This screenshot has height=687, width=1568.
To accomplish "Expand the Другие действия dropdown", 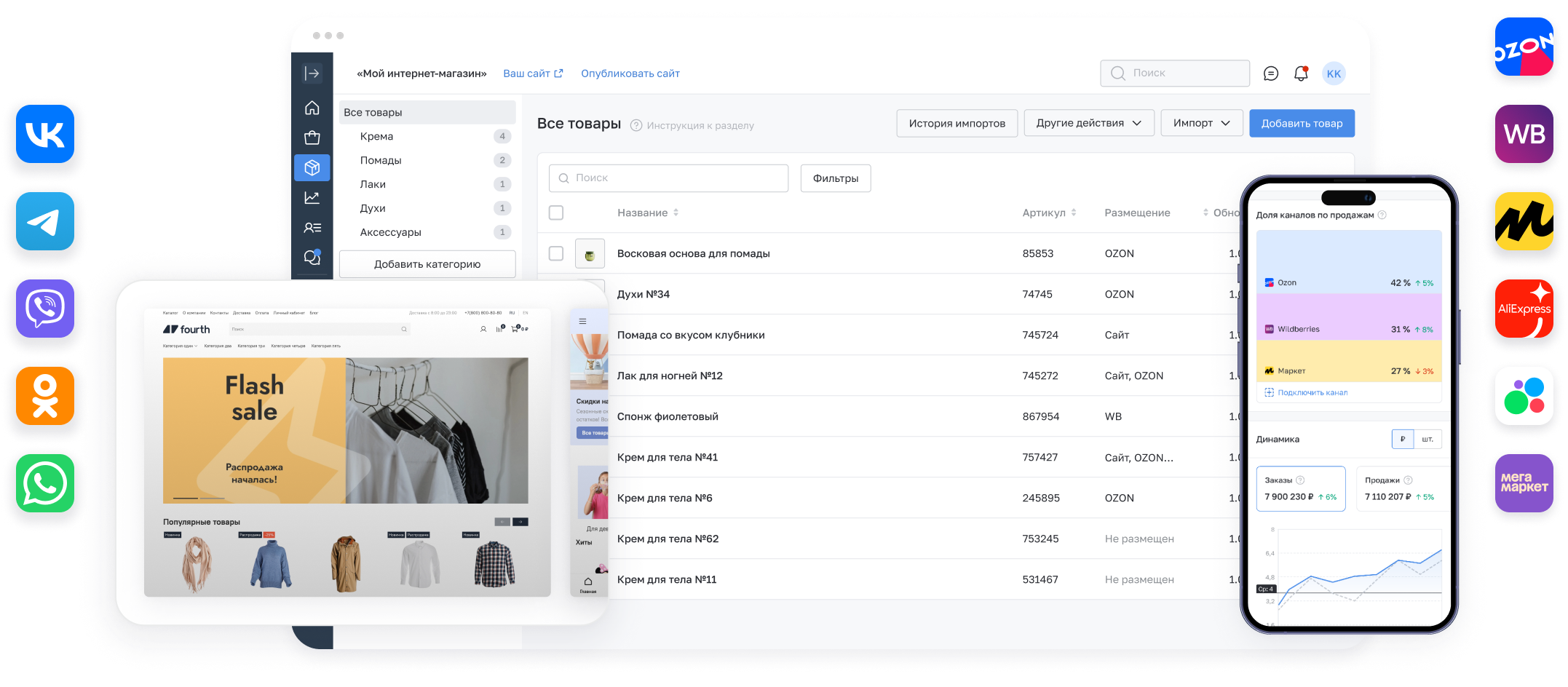I will click(x=1088, y=123).
